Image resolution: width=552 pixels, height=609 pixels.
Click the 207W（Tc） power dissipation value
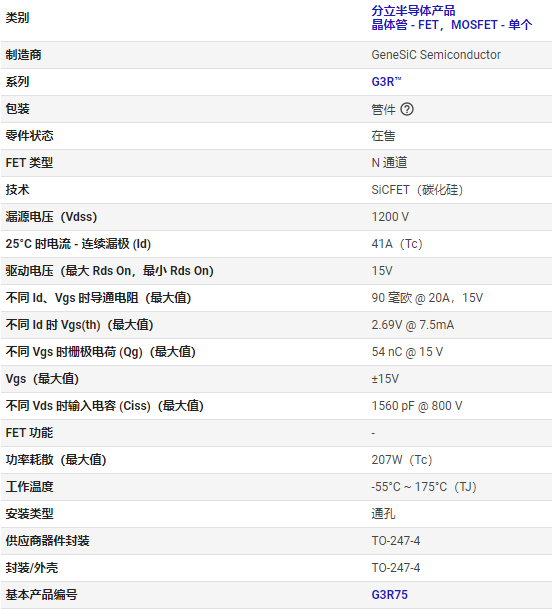coord(402,460)
